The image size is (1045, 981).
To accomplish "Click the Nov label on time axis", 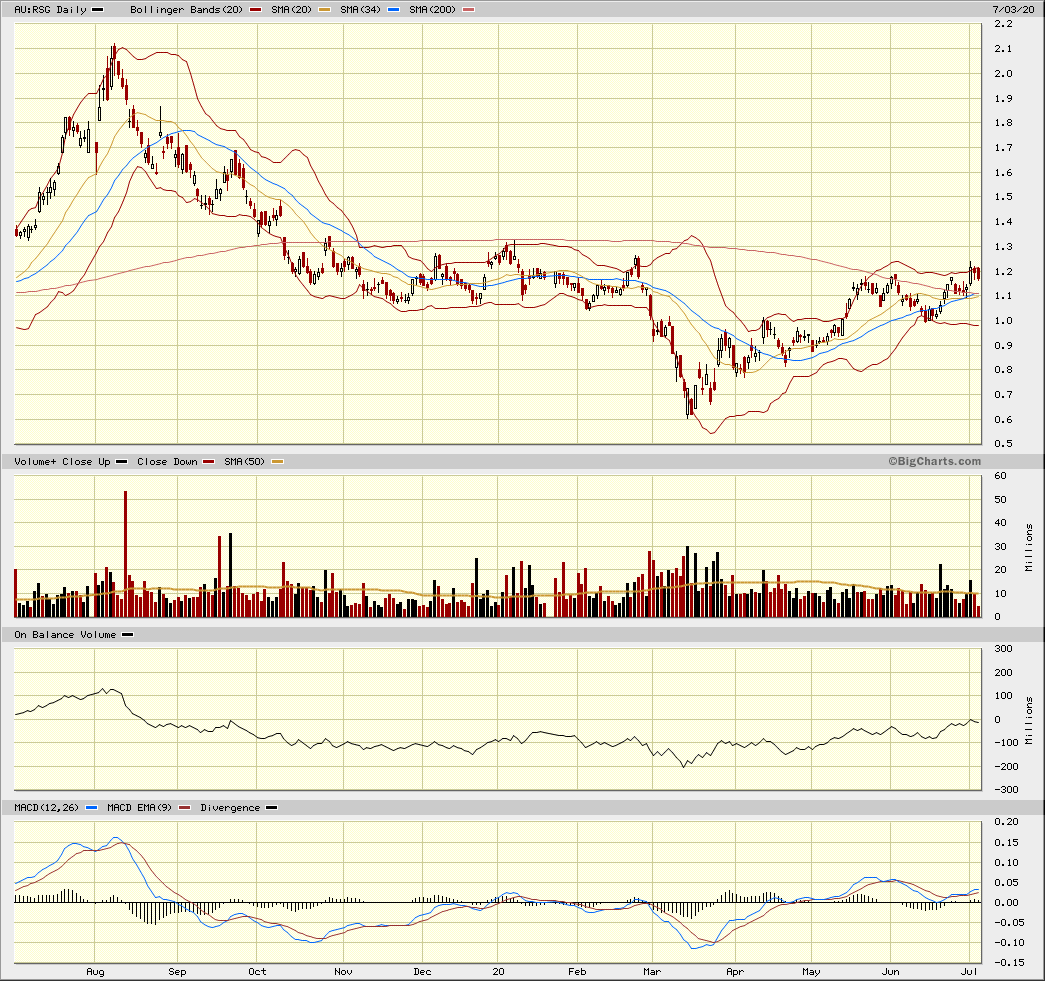I will point(343,972).
